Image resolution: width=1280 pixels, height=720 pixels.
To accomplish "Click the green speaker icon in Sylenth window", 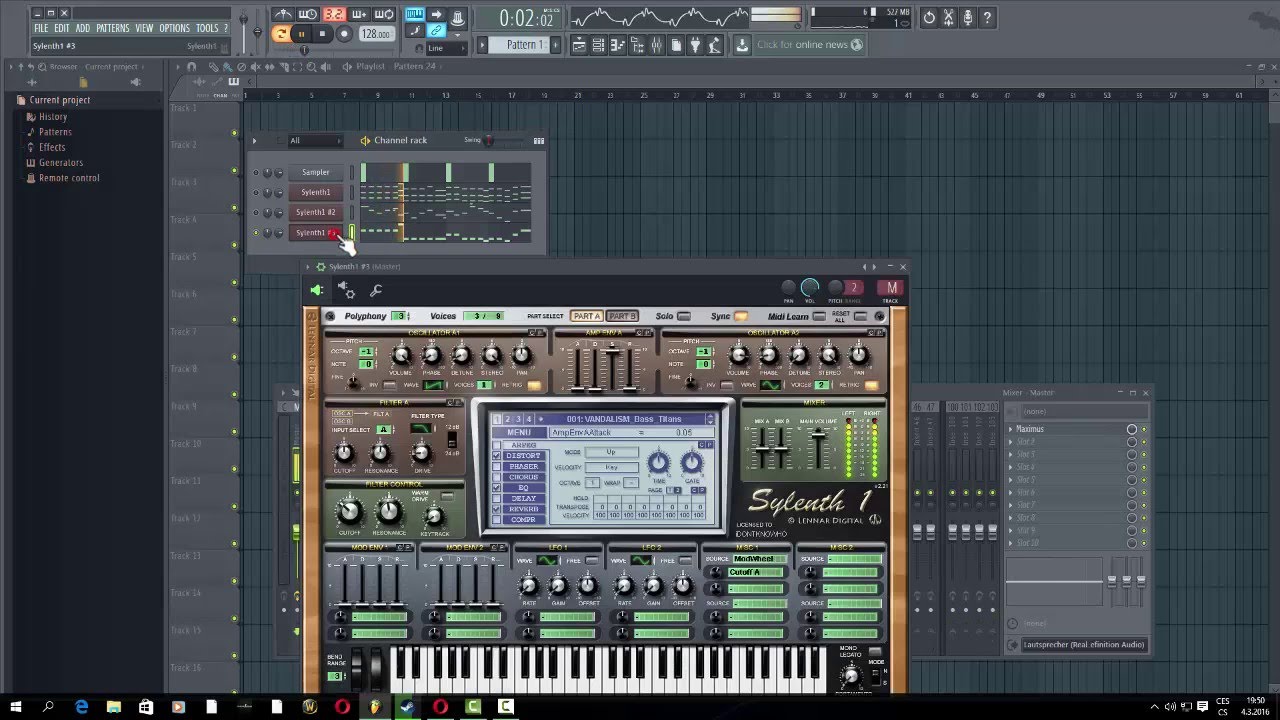I will 317,290.
